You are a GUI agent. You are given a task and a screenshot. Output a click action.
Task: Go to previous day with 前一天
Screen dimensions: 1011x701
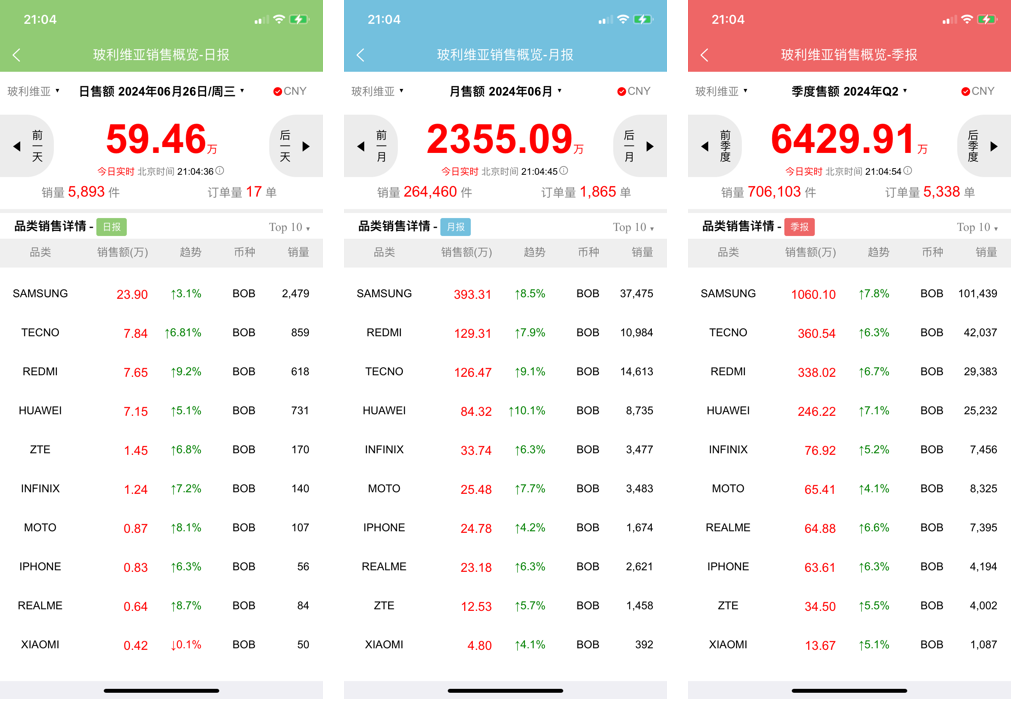coord(27,146)
